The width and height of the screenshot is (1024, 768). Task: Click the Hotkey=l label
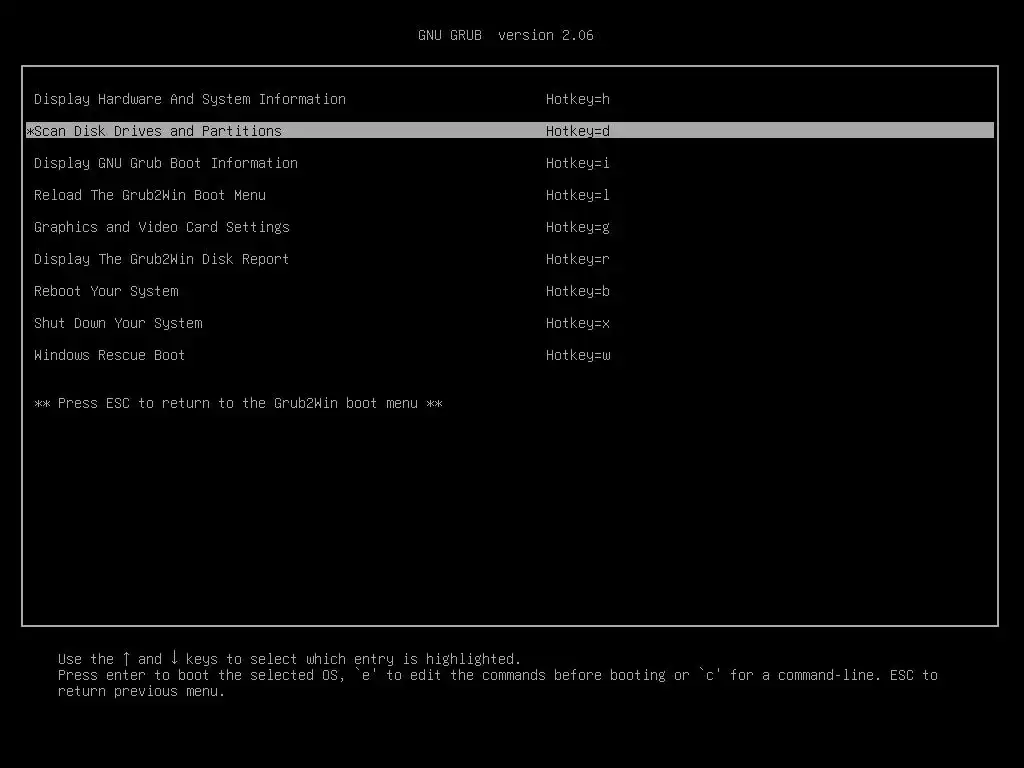point(578,195)
